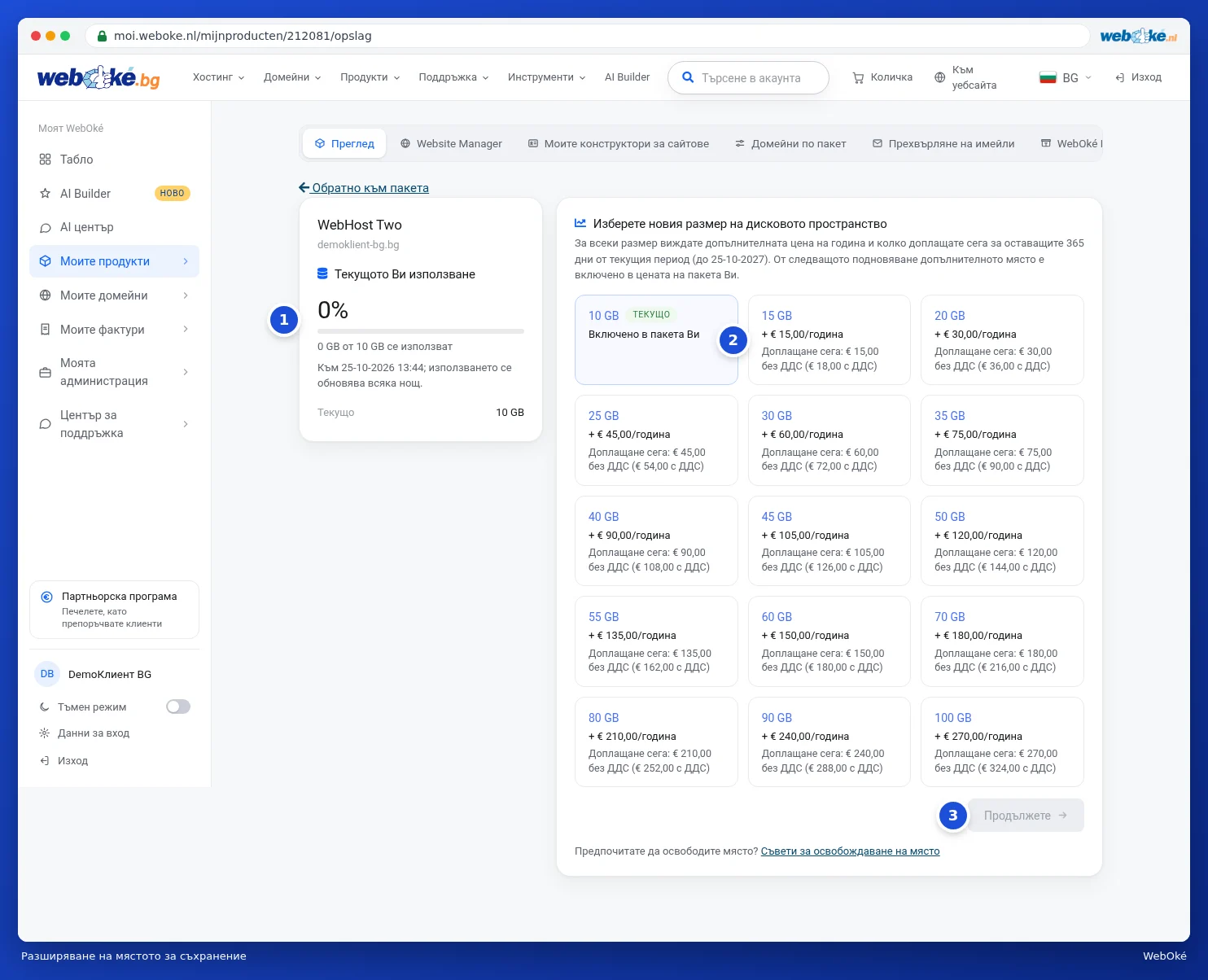
Task: Click the search magnifier icon
Action: [x=688, y=77]
